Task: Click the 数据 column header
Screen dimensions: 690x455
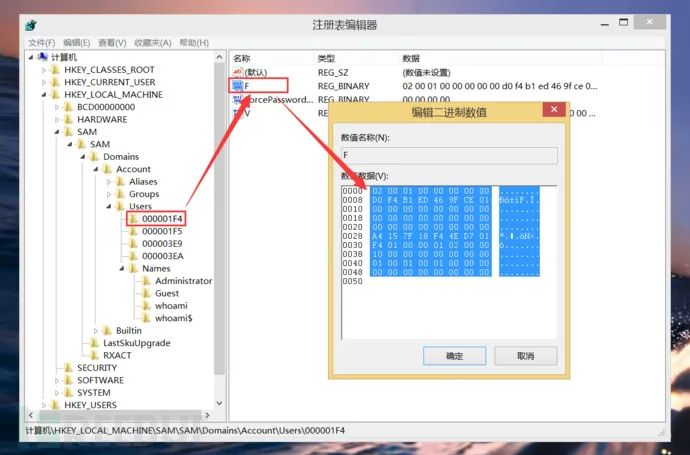Action: coord(501,58)
